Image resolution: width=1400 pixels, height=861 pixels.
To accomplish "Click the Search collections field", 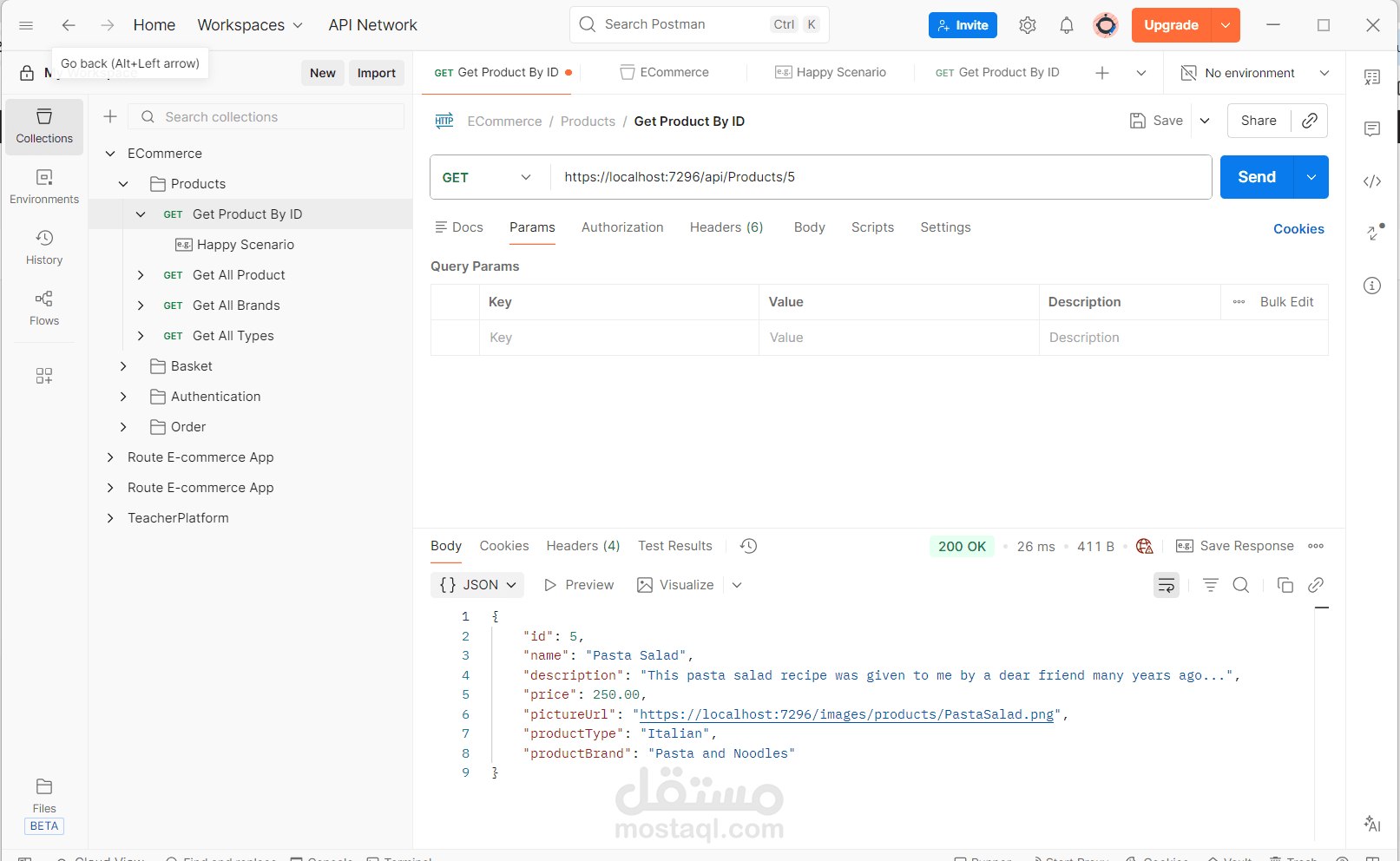I will tap(266, 116).
